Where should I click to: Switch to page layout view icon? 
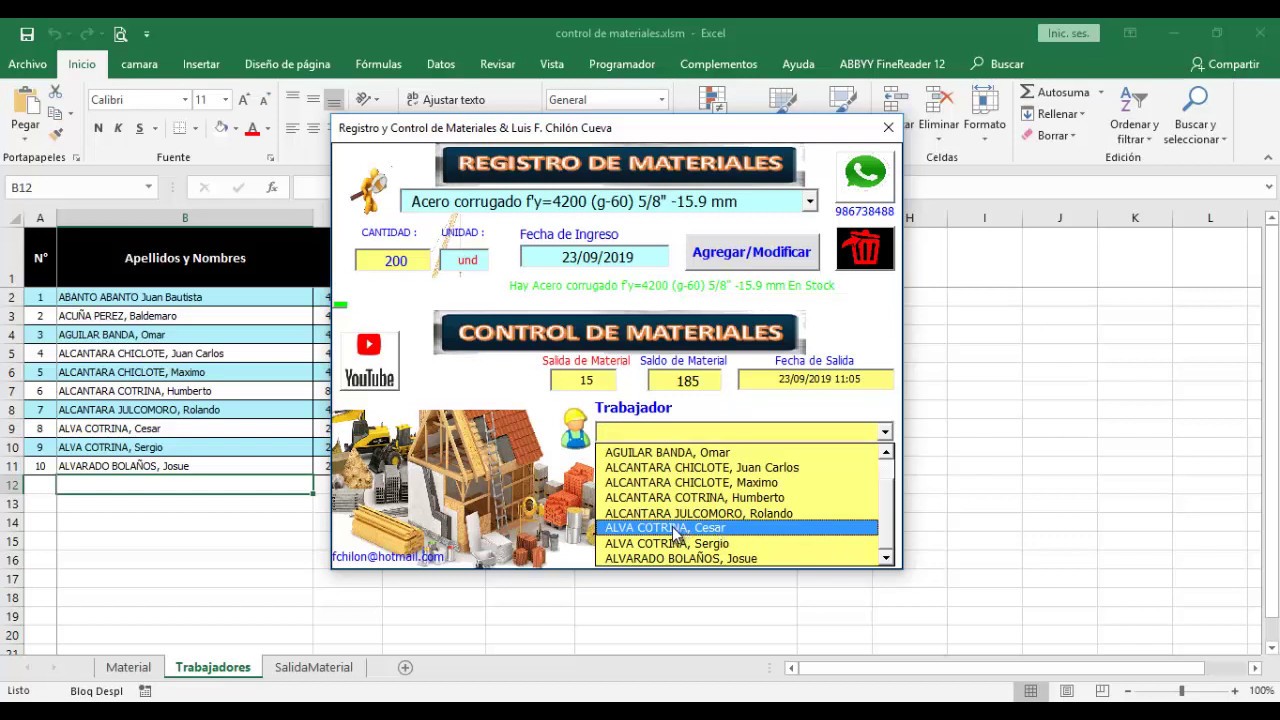1067,691
